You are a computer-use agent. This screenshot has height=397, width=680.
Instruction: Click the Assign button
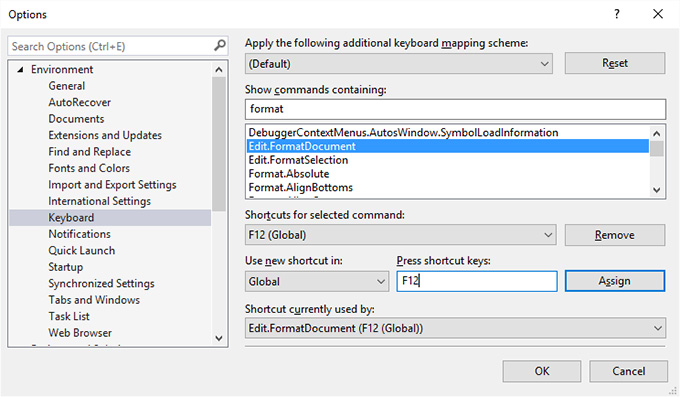pyautogui.click(x=615, y=281)
